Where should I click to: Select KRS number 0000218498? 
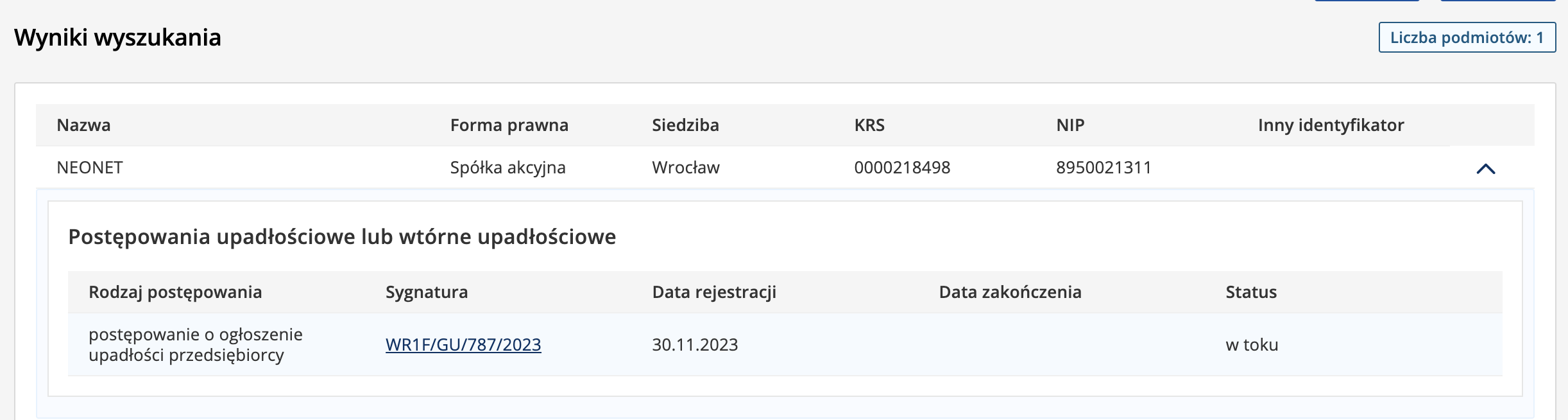tap(902, 168)
